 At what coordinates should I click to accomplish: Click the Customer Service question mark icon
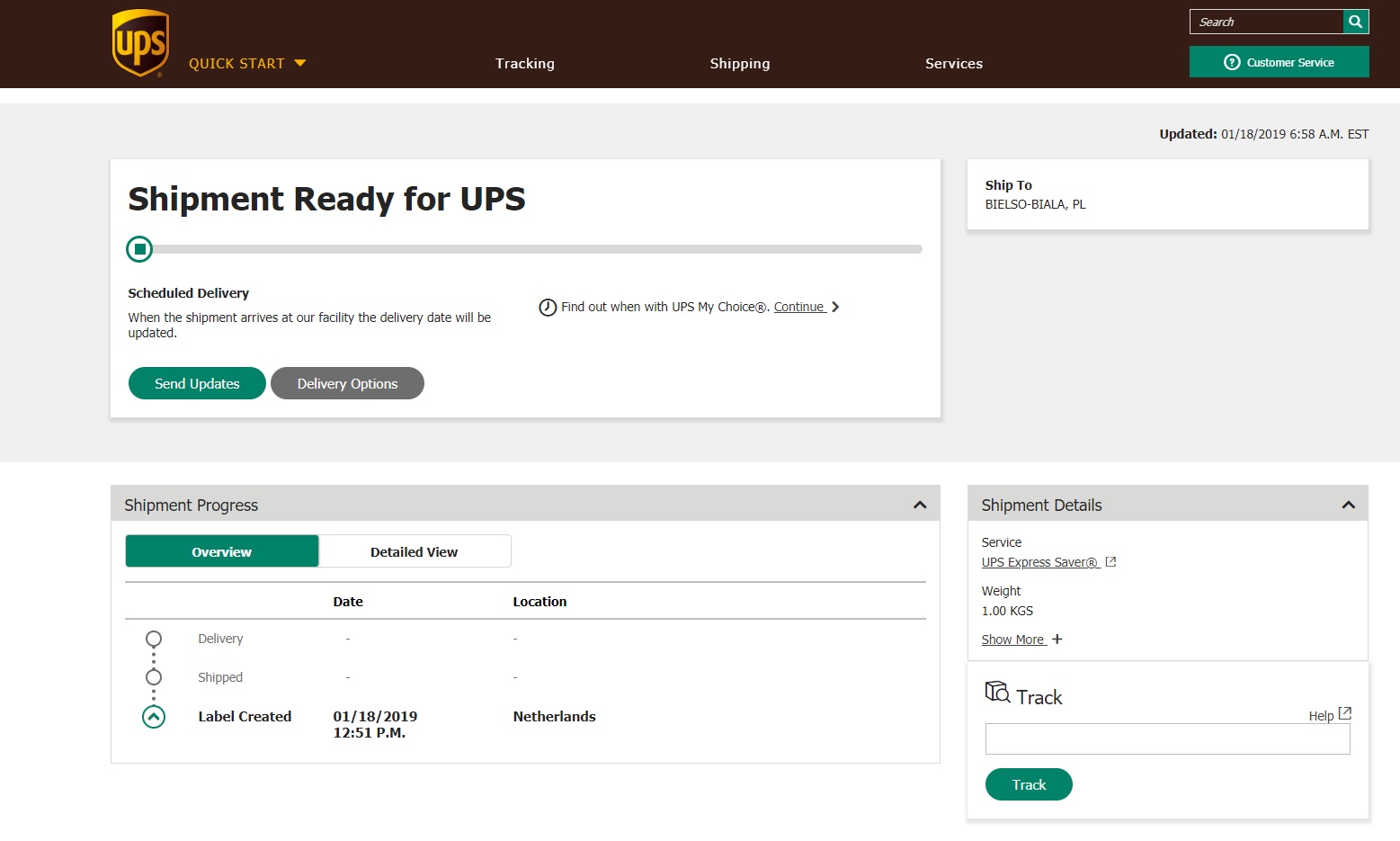click(x=1232, y=62)
